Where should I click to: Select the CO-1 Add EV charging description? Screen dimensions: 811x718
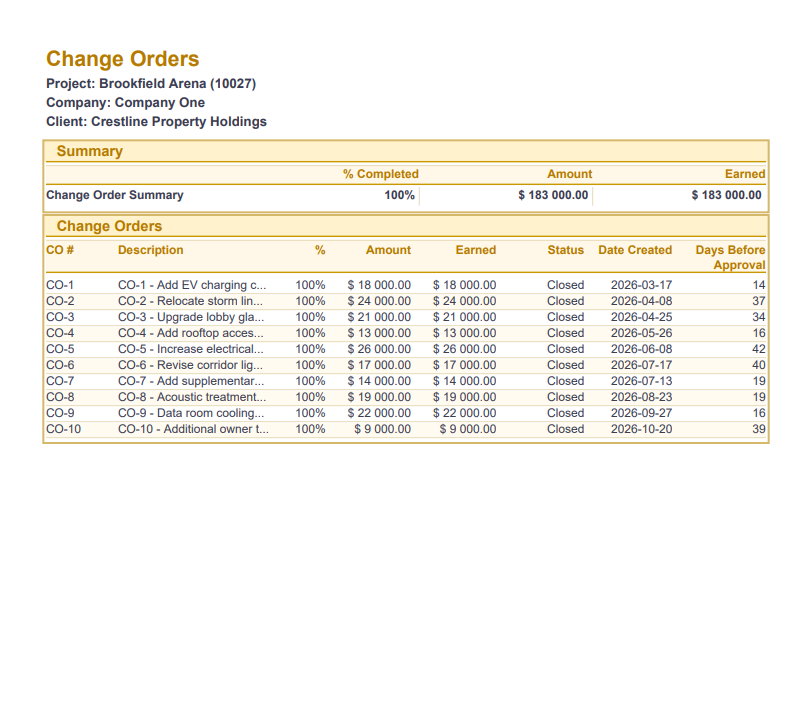coord(192,285)
